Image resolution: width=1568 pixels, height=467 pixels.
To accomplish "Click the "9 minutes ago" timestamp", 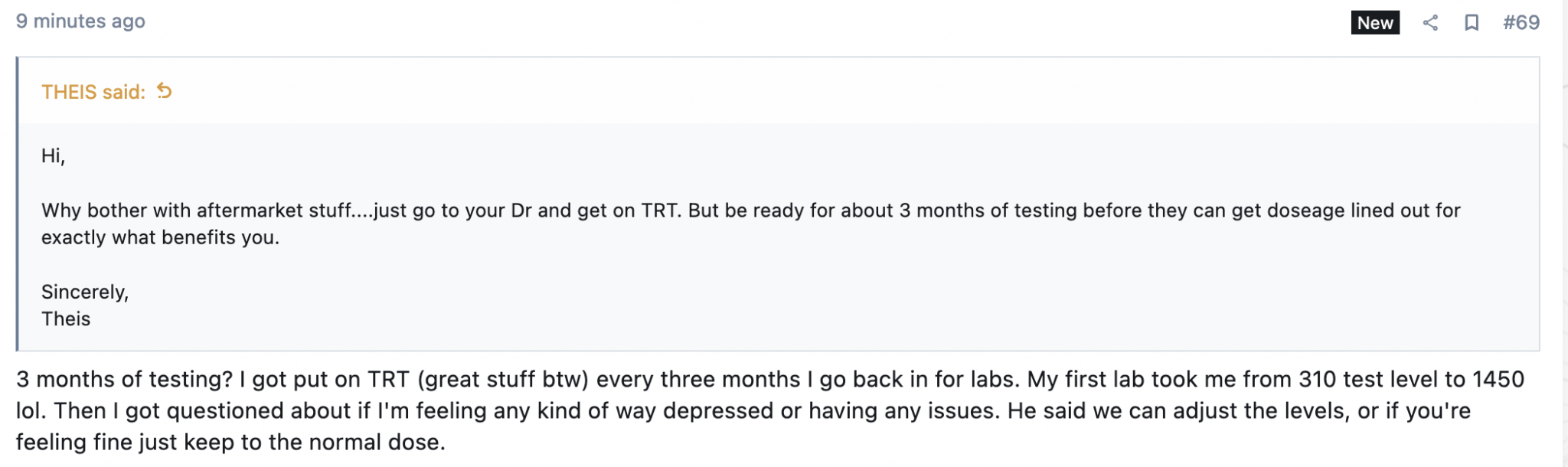I will [80, 21].
